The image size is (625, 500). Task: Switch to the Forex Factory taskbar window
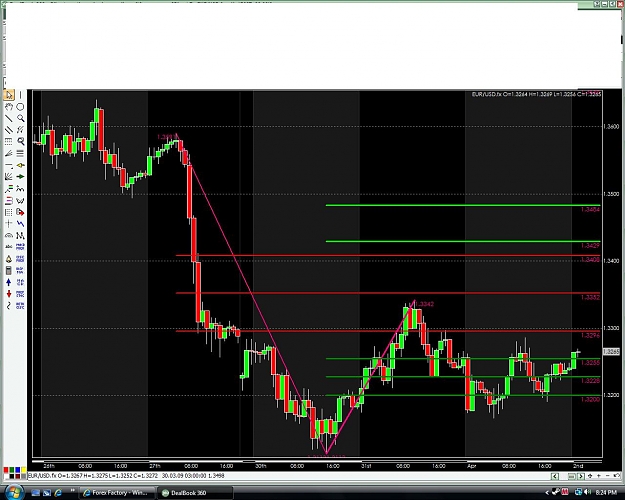116,493
